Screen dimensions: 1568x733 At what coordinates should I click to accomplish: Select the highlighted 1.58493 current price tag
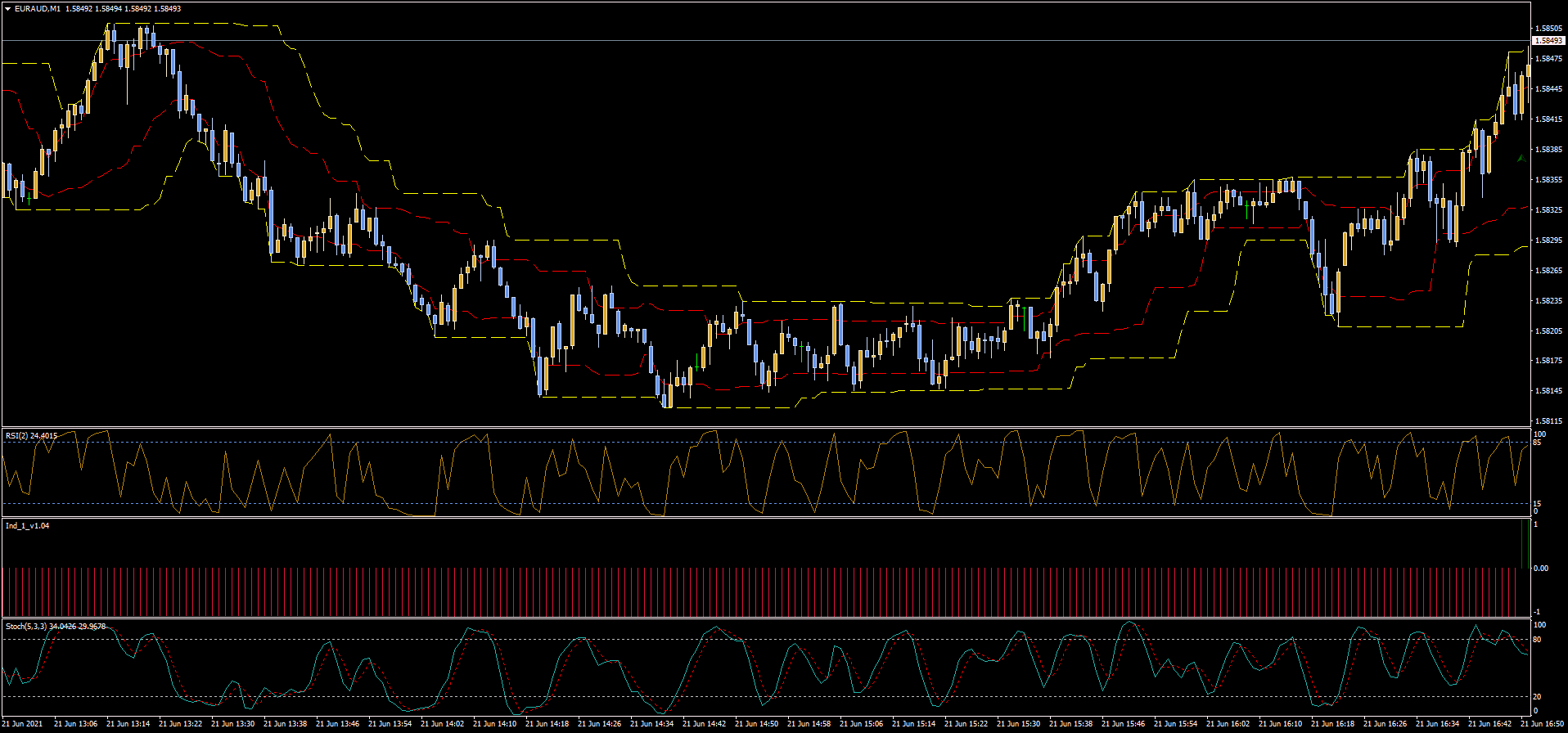[x=1548, y=40]
